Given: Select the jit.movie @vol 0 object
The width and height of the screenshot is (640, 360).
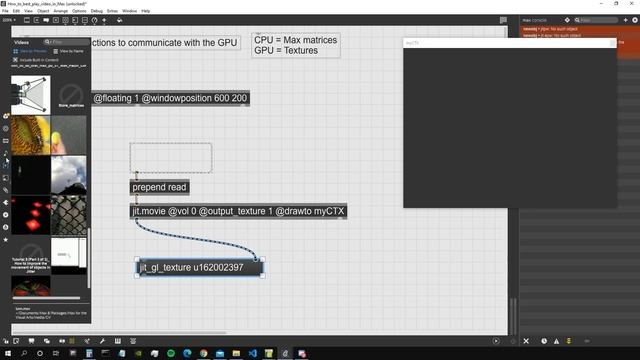Looking at the screenshot, I should point(238,211).
